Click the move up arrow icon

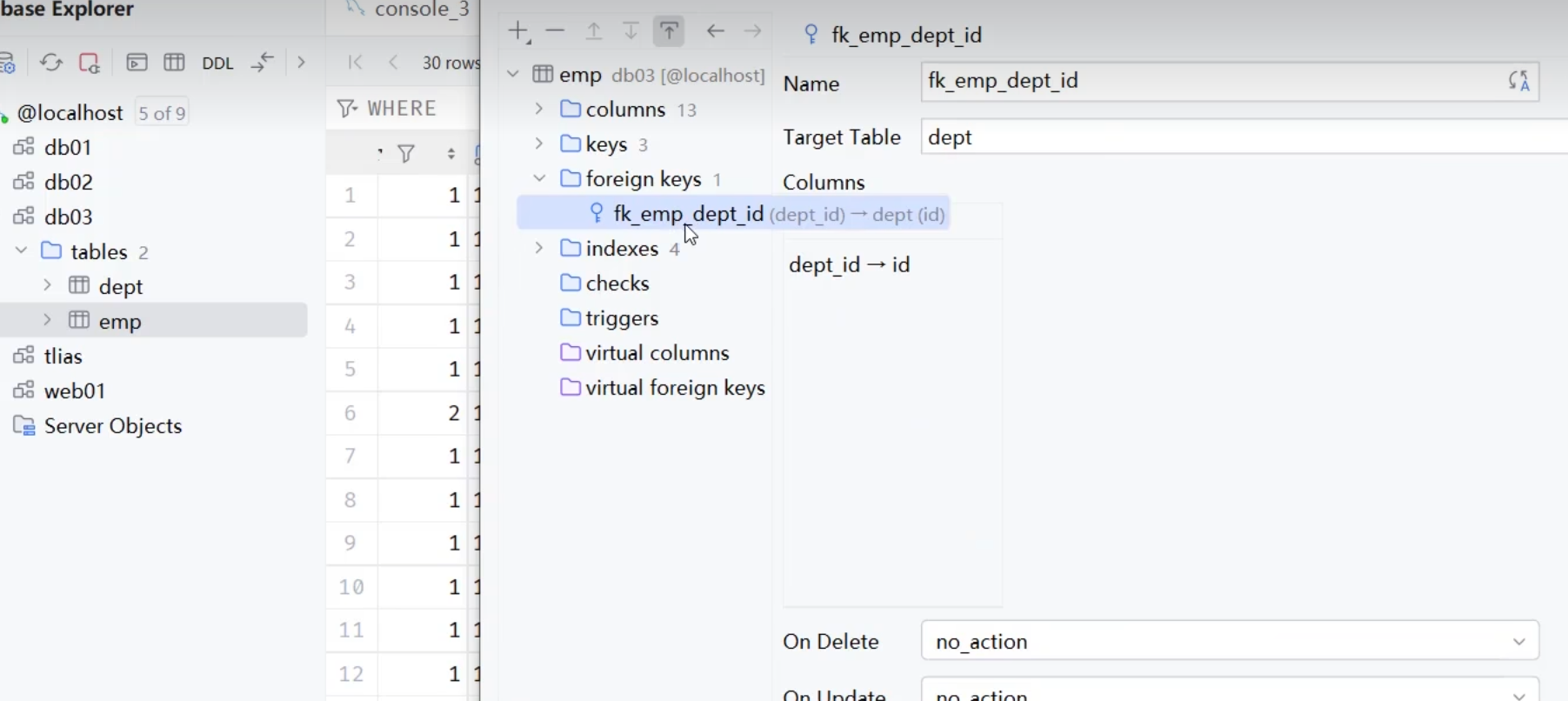point(594,32)
